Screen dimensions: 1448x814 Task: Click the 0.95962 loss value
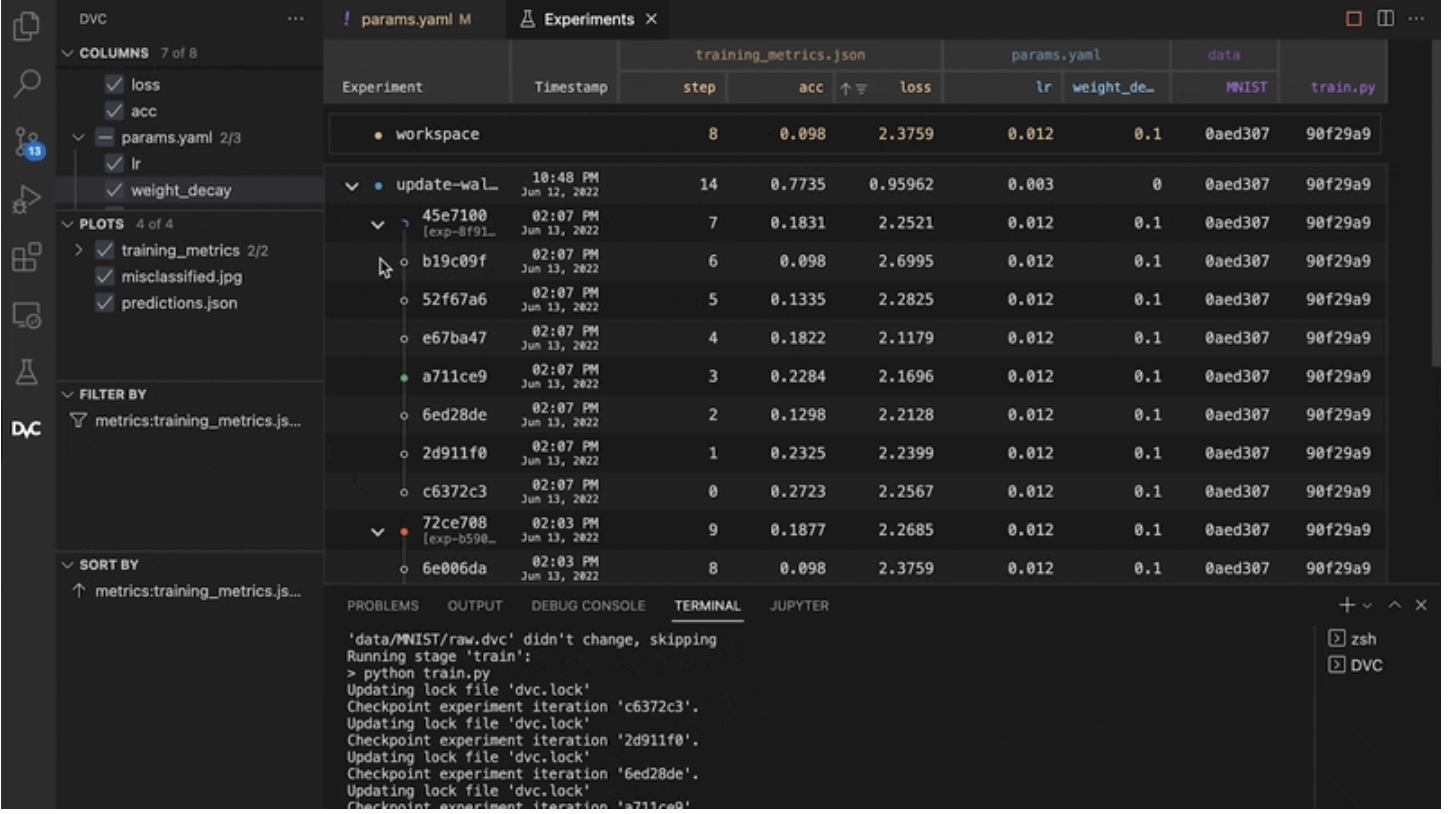(x=901, y=185)
